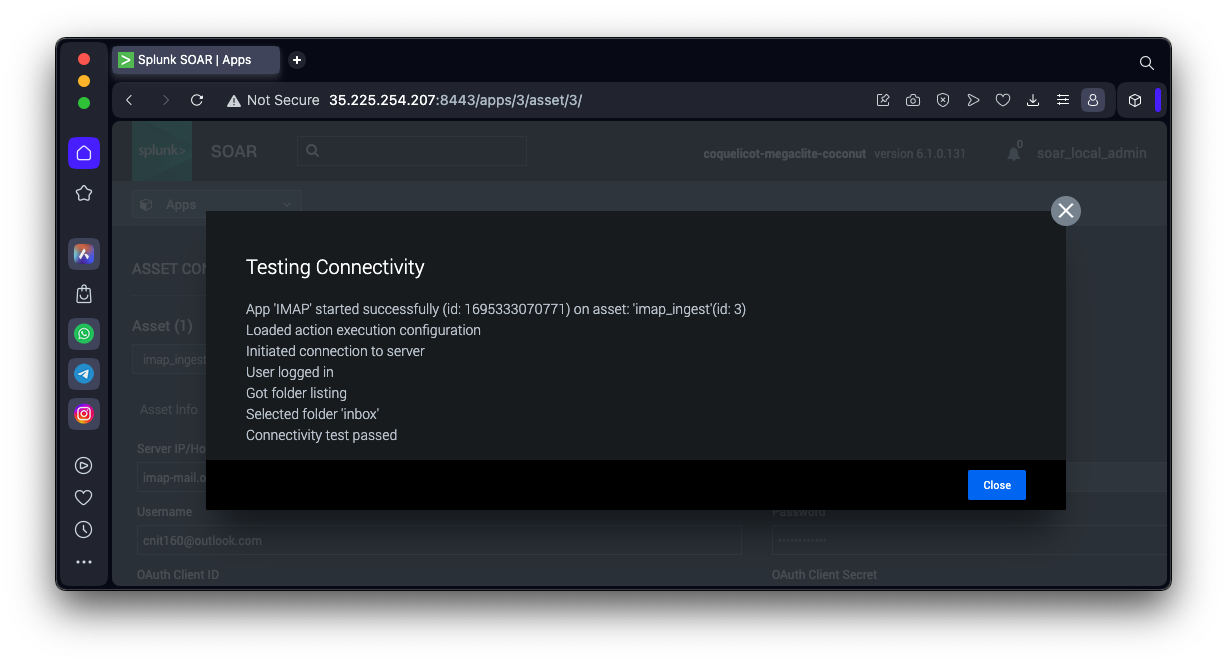Open the pinboard edit icon in address bar
The image size is (1227, 664).
[x=883, y=100]
